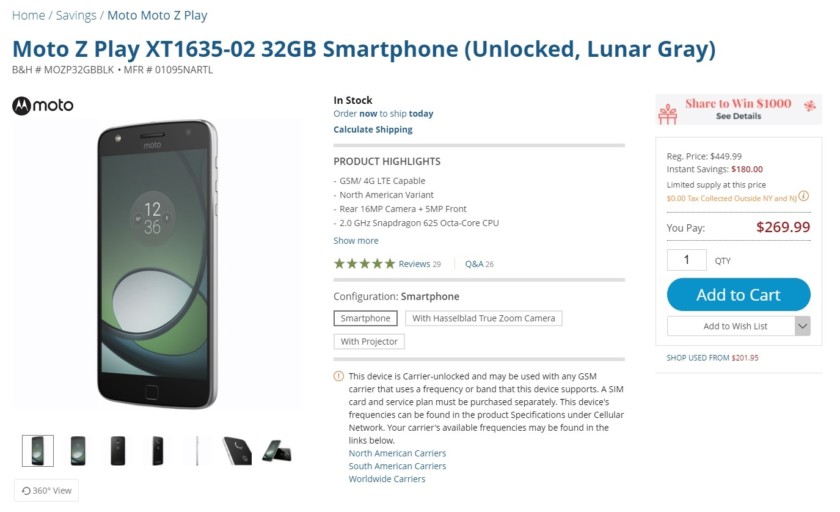Show more product highlights
The image size is (840, 512).
coord(356,240)
